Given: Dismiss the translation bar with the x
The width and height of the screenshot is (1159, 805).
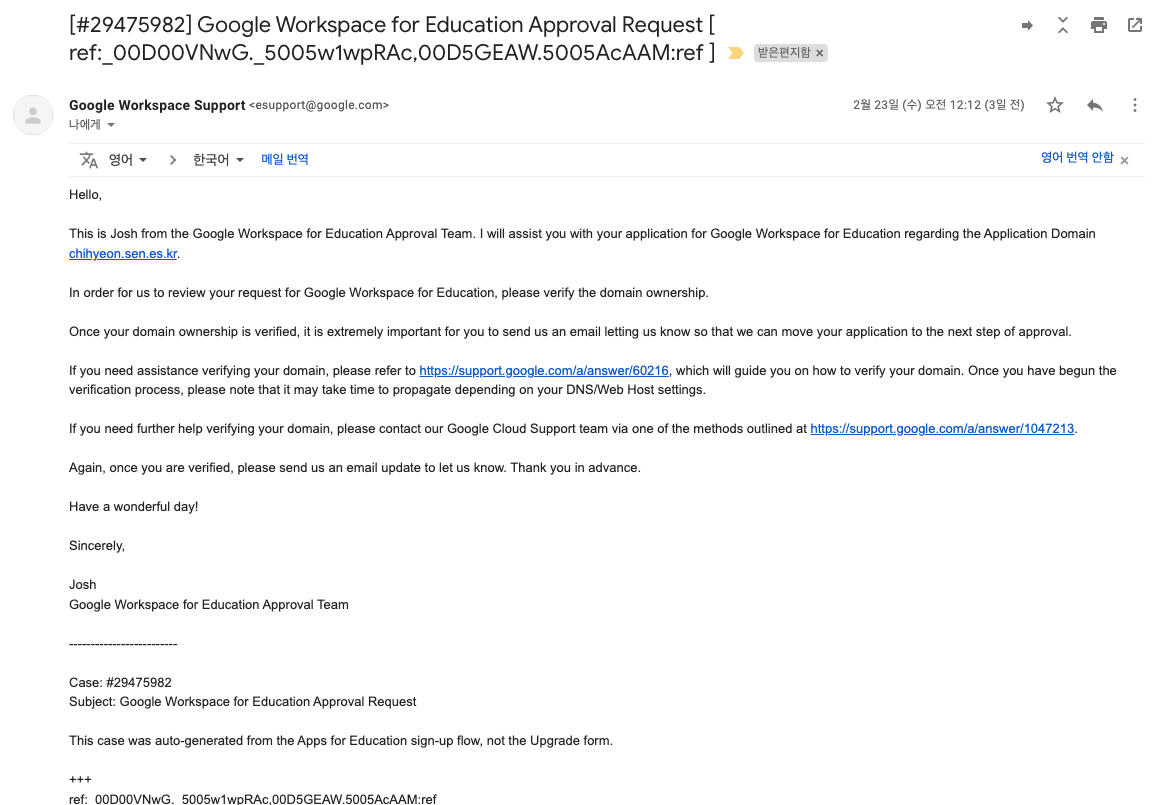Looking at the screenshot, I should [1124, 160].
